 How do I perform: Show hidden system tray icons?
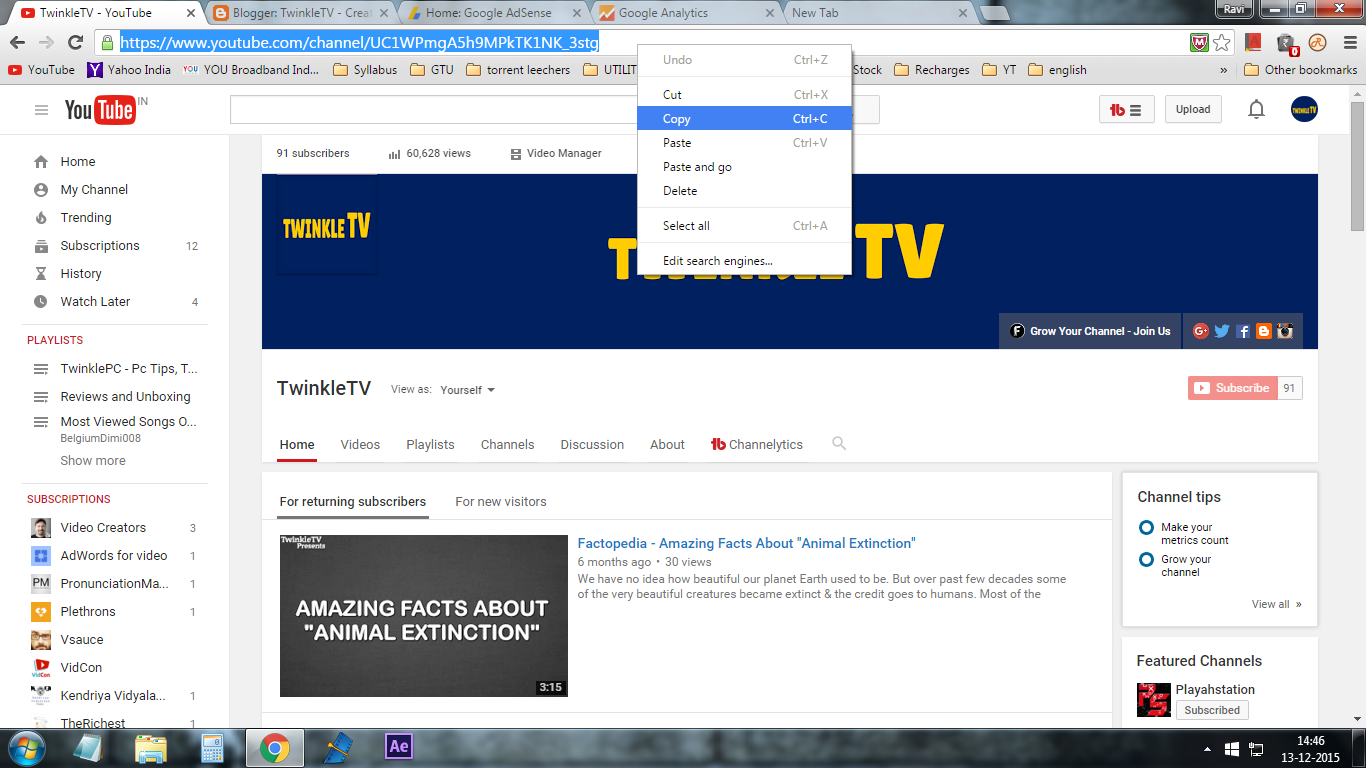(x=1209, y=748)
